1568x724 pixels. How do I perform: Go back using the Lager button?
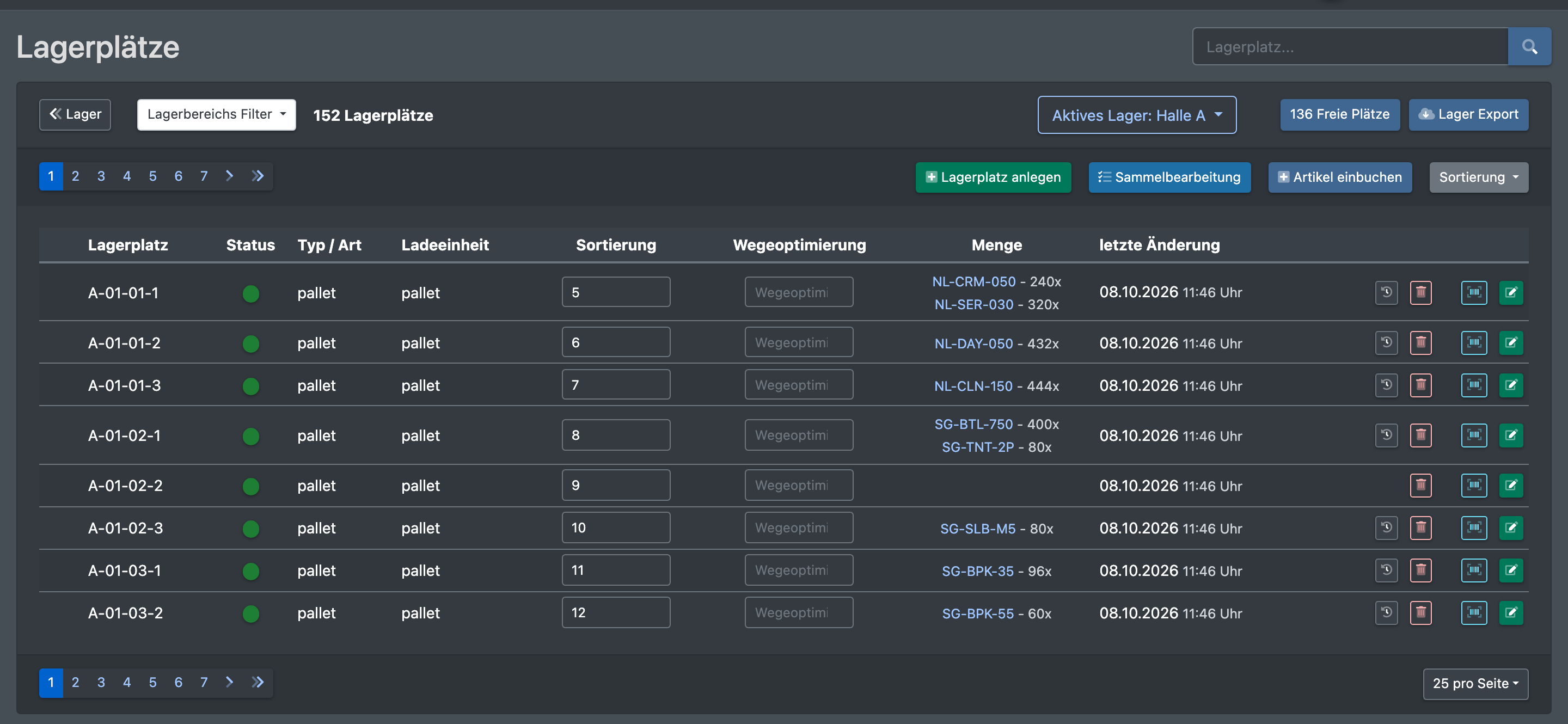[75, 114]
